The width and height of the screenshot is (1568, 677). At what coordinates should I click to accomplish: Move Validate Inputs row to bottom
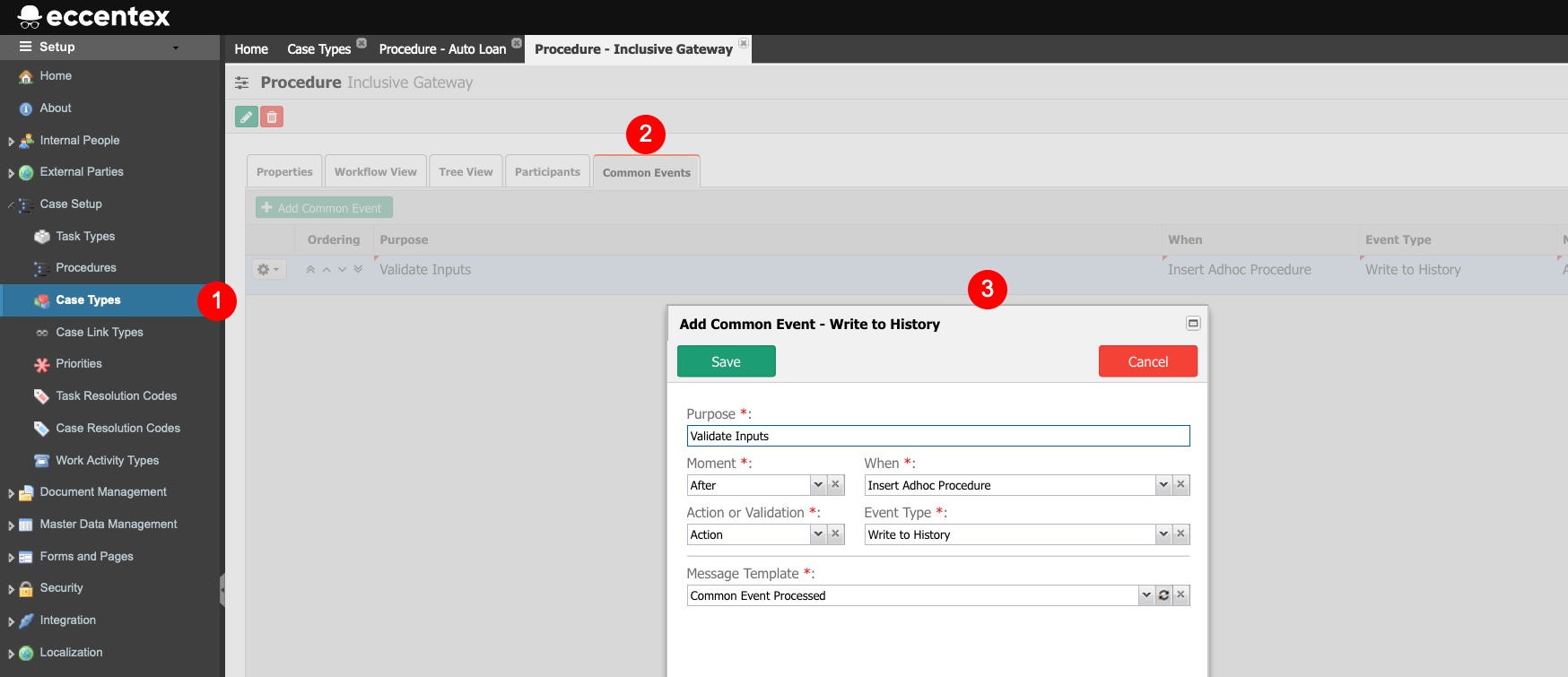tap(358, 269)
